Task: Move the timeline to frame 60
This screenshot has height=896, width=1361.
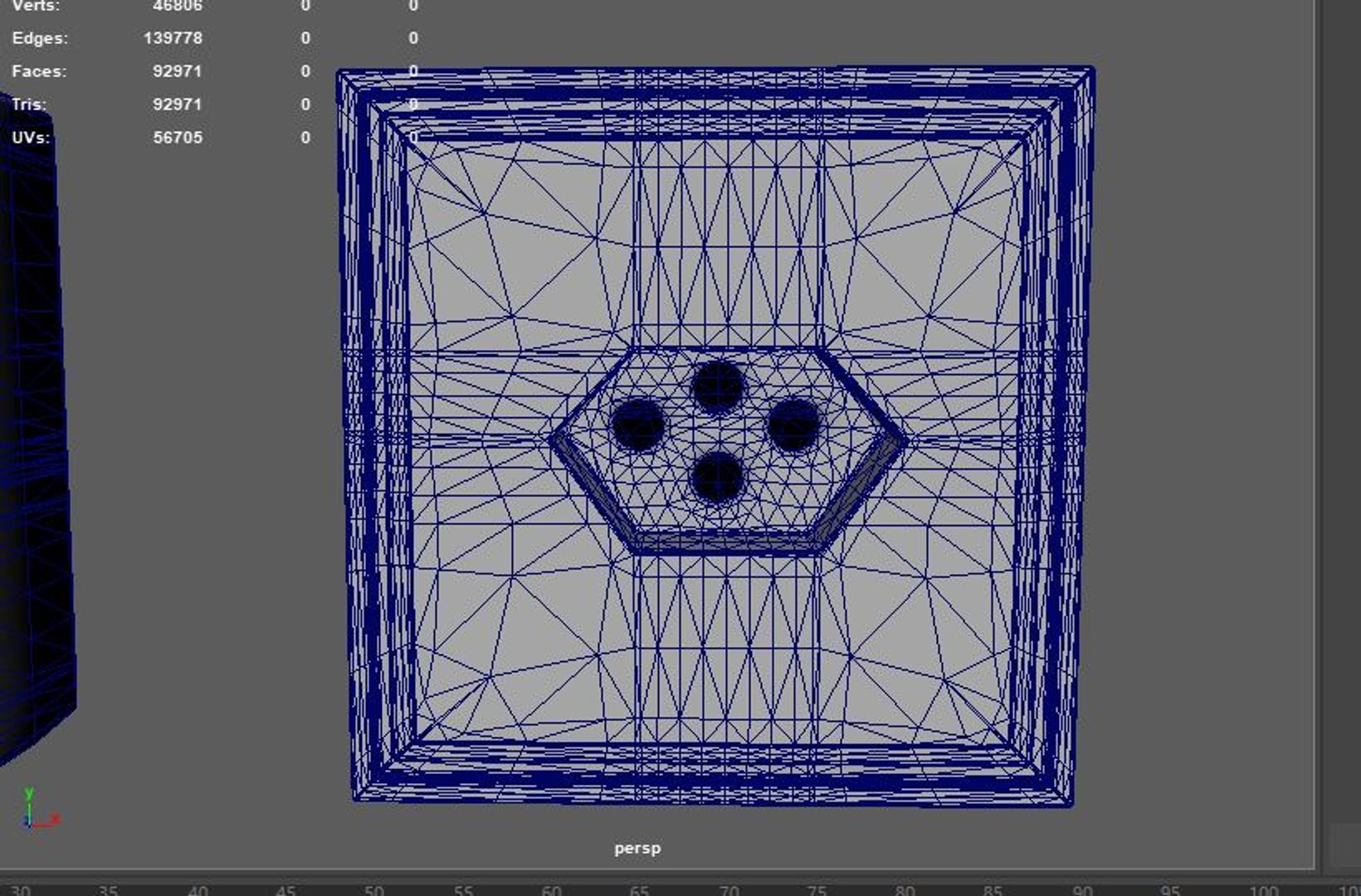Action: tap(551, 891)
